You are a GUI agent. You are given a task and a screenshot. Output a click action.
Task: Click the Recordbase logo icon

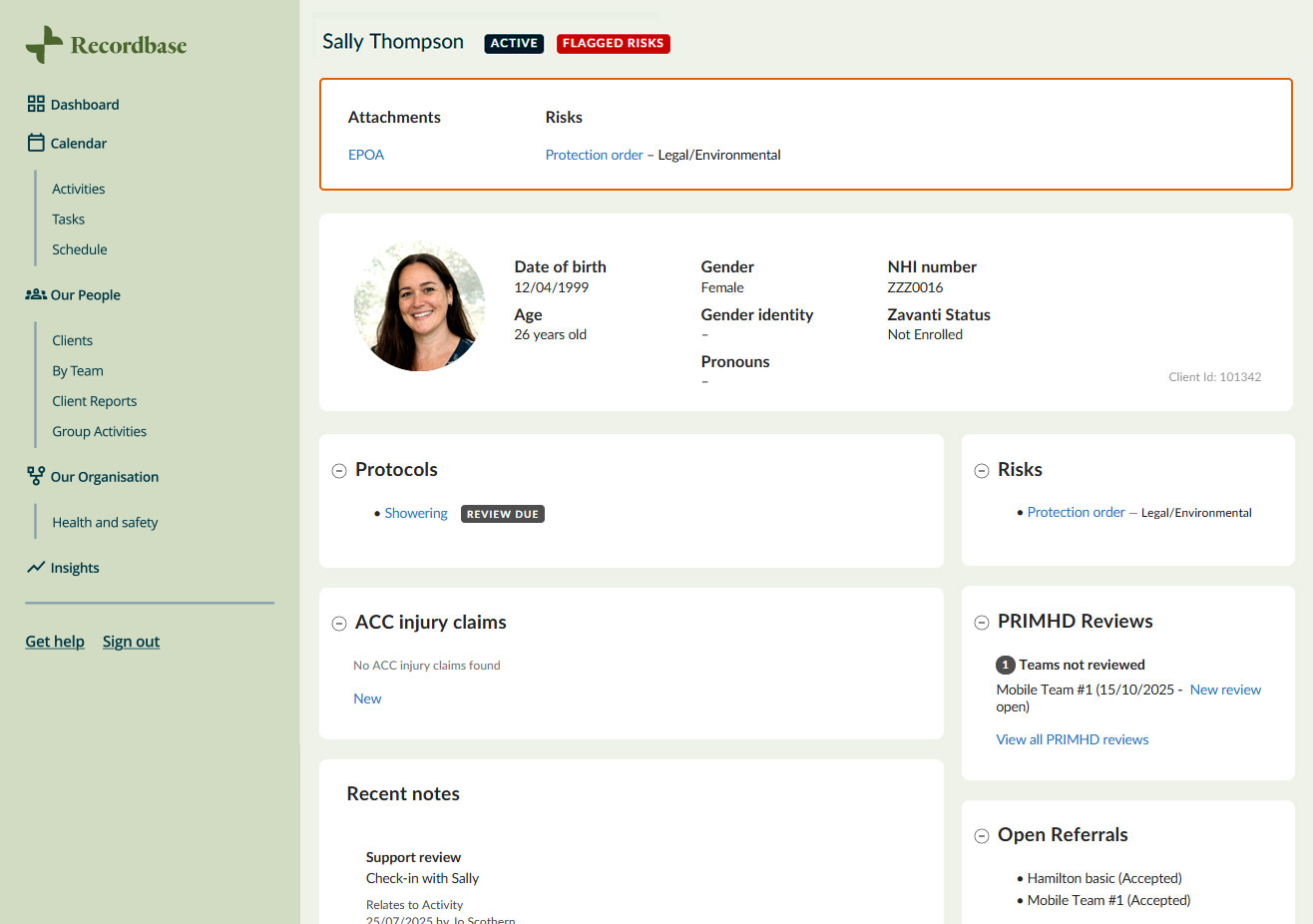(x=44, y=45)
